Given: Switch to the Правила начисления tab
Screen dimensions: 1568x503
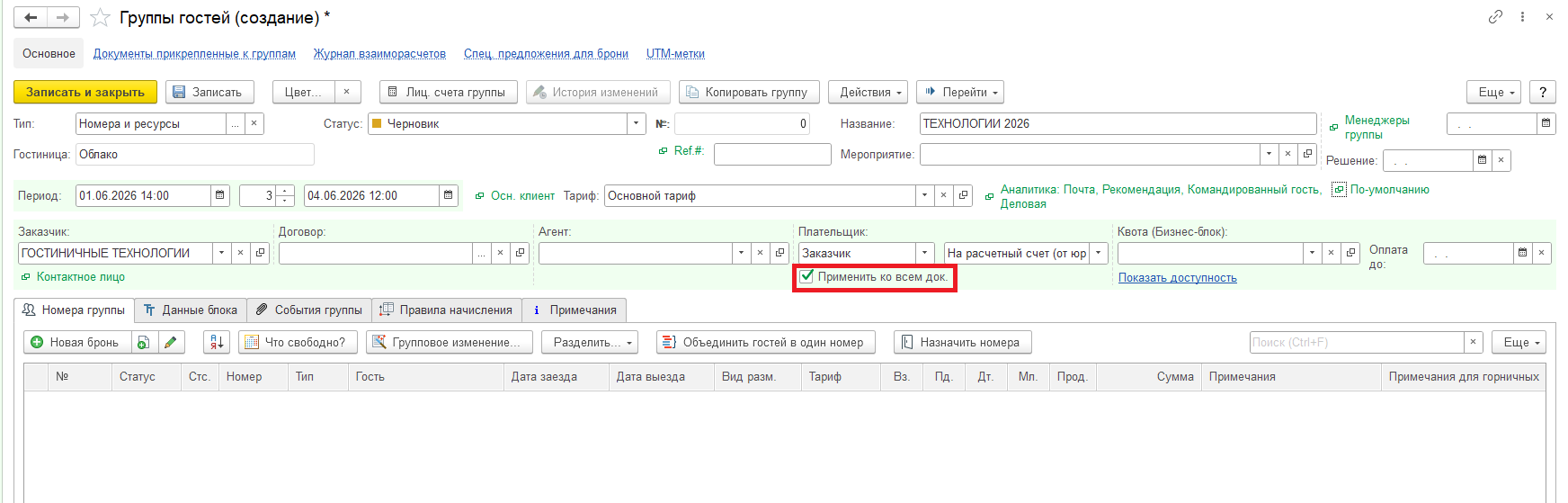Looking at the screenshot, I should (x=446, y=310).
